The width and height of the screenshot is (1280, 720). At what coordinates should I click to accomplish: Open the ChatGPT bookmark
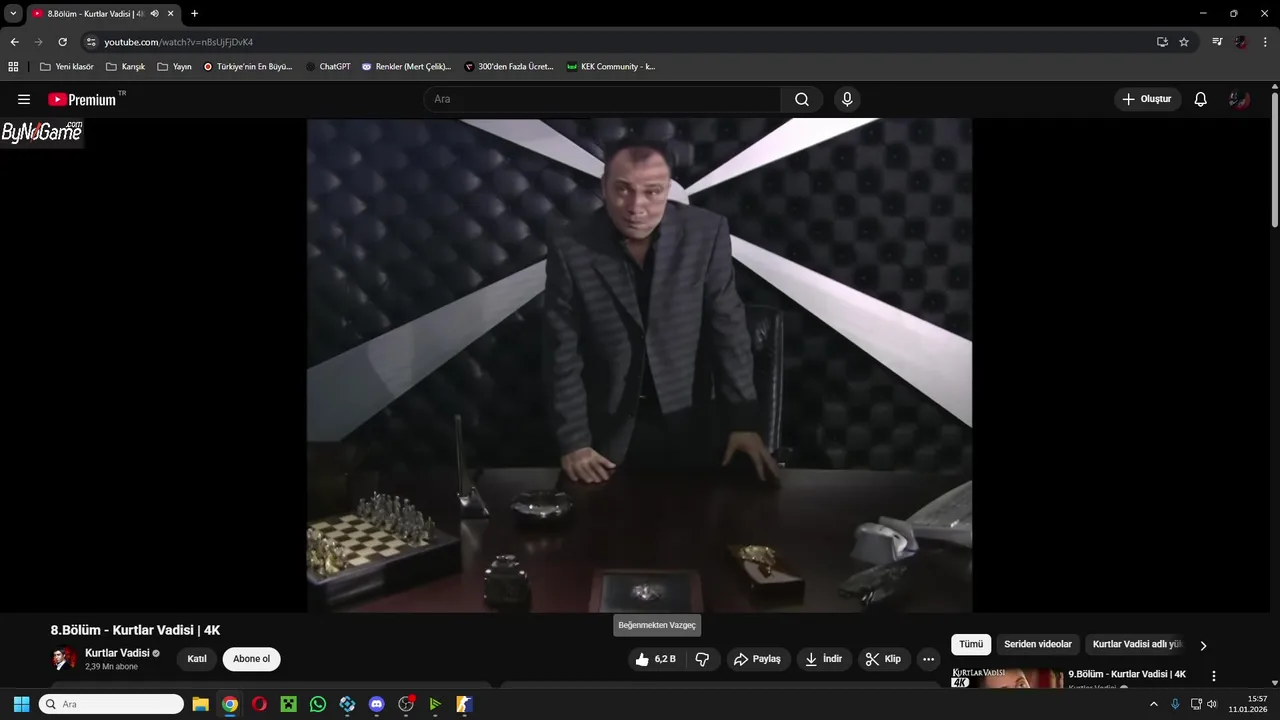click(328, 67)
